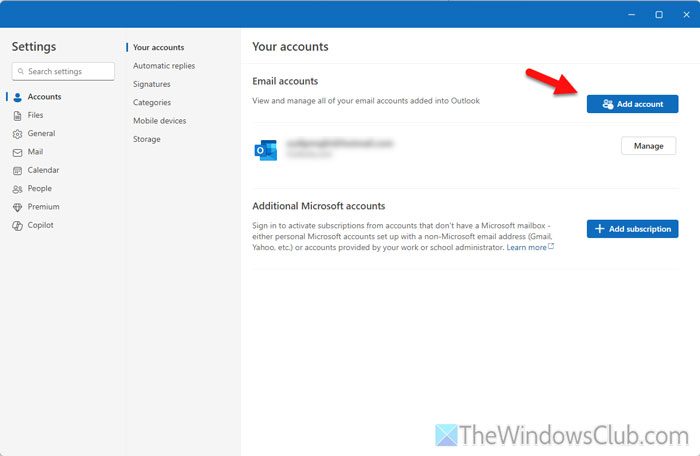The width and height of the screenshot is (700, 456).
Task: Click the Copilot icon in sidebar
Action: tap(17, 226)
